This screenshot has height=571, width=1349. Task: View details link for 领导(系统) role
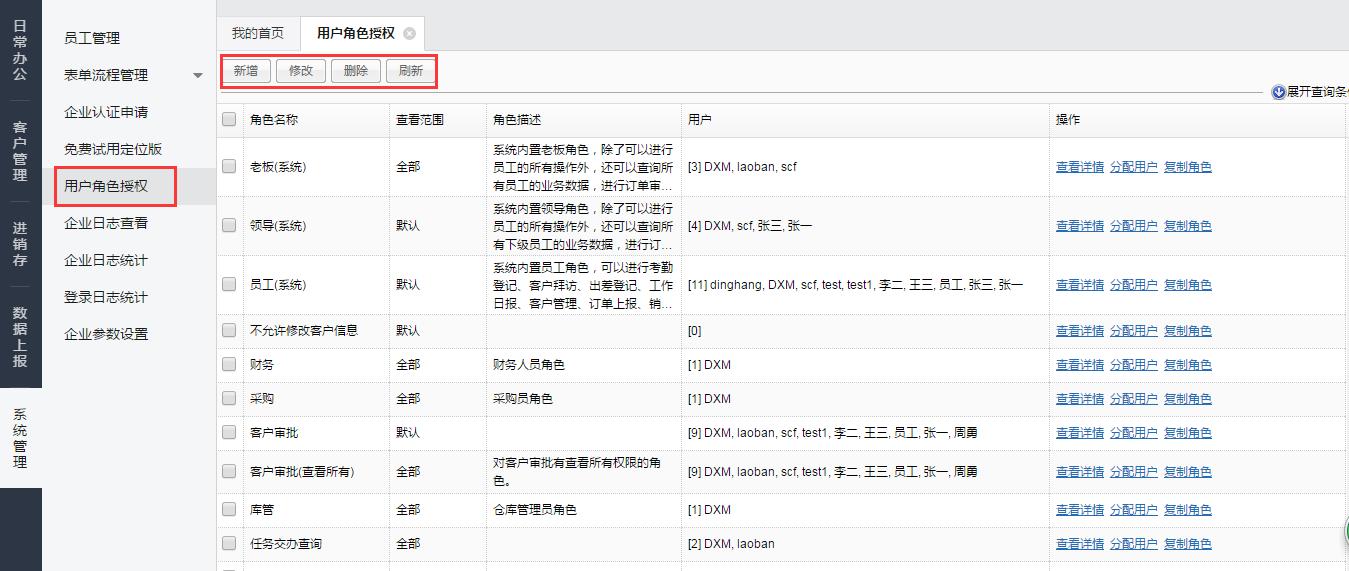(x=1079, y=226)
